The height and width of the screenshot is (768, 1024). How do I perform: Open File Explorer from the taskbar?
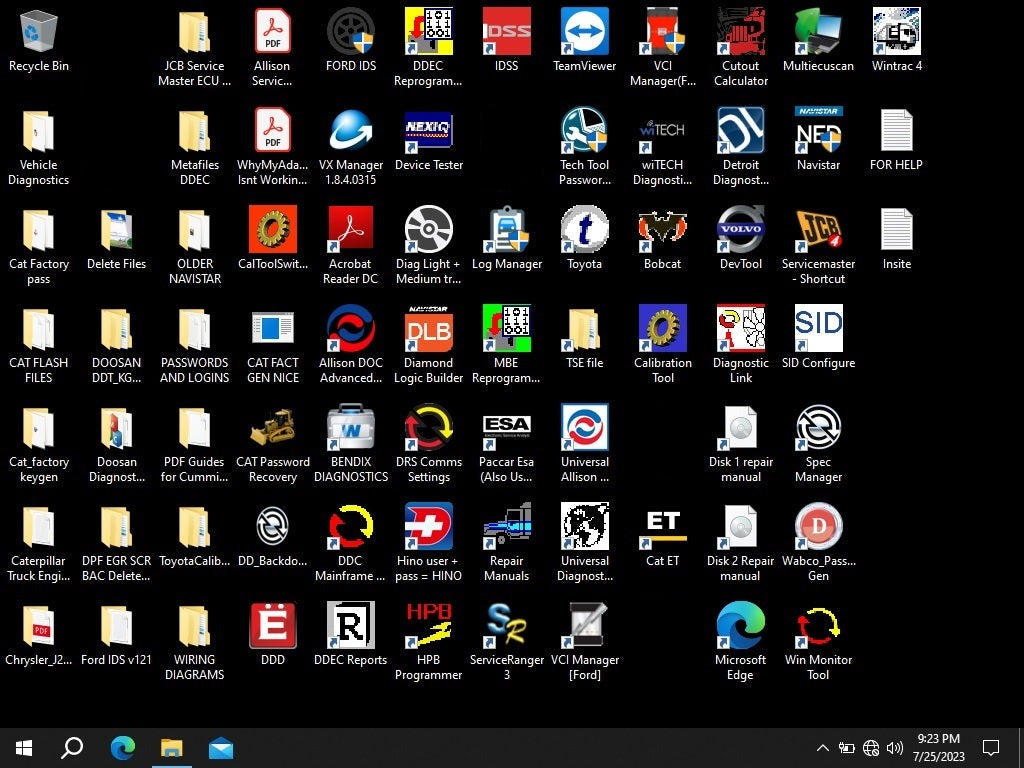point(172,748)
